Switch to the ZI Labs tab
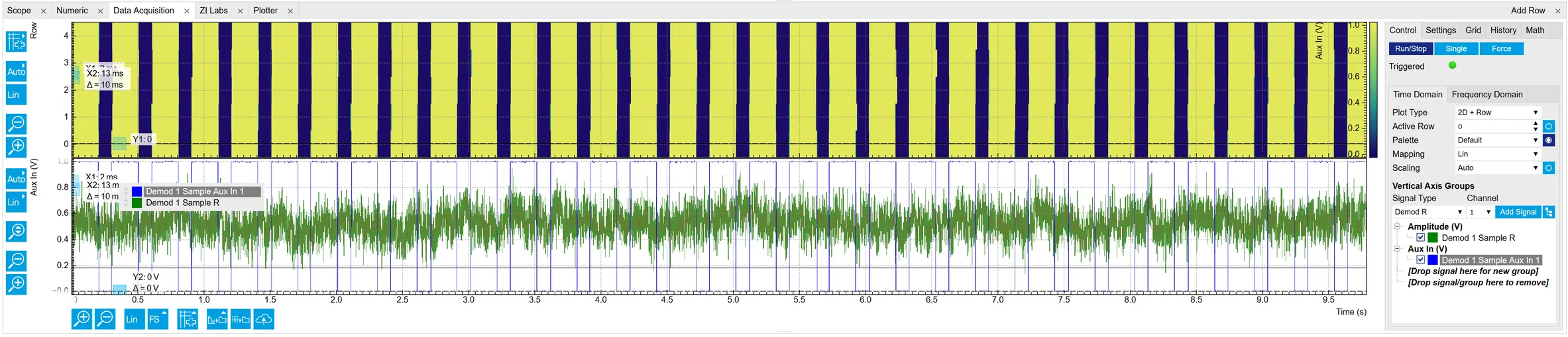 point(213,11)
